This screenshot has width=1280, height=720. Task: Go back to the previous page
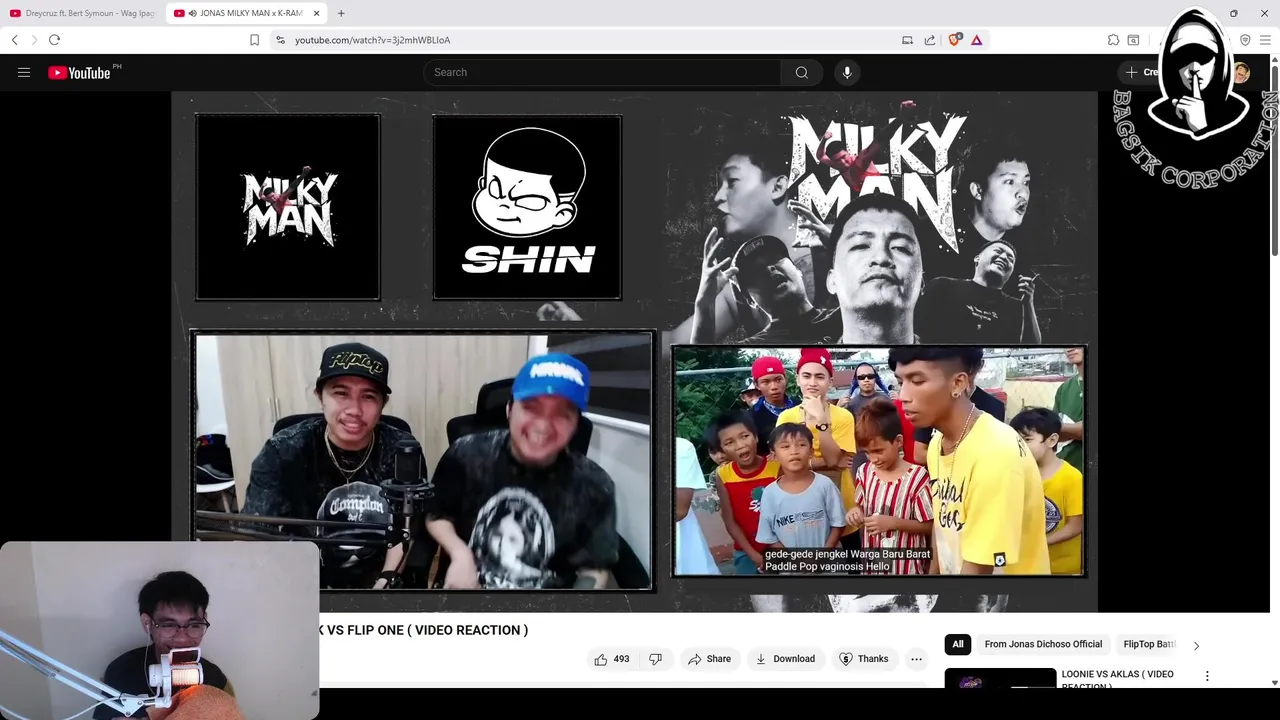14,40
